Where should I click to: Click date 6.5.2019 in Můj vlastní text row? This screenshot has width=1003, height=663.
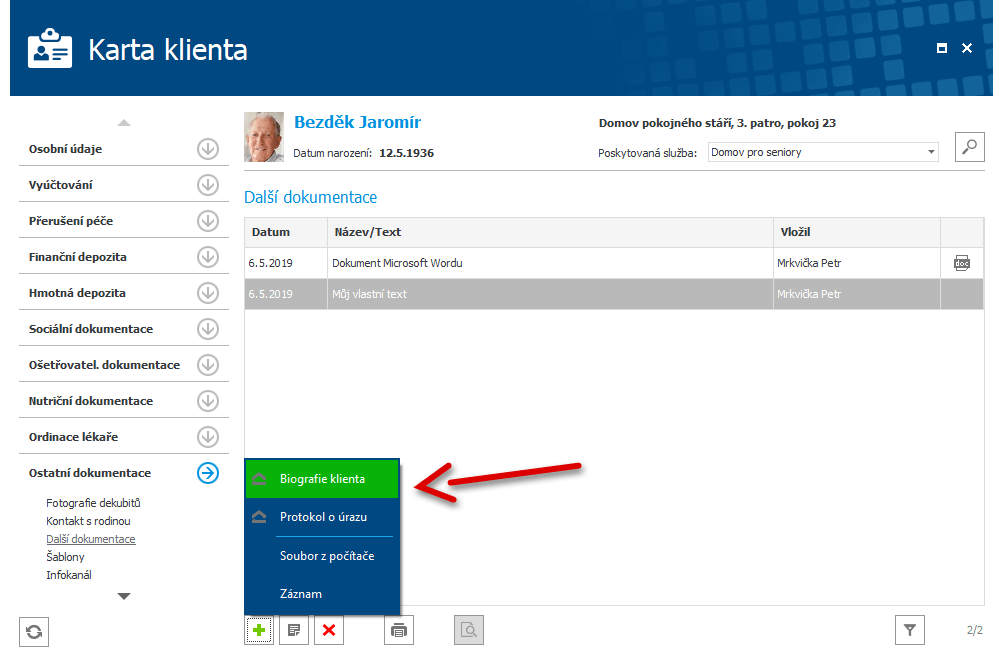click(271, 294)
